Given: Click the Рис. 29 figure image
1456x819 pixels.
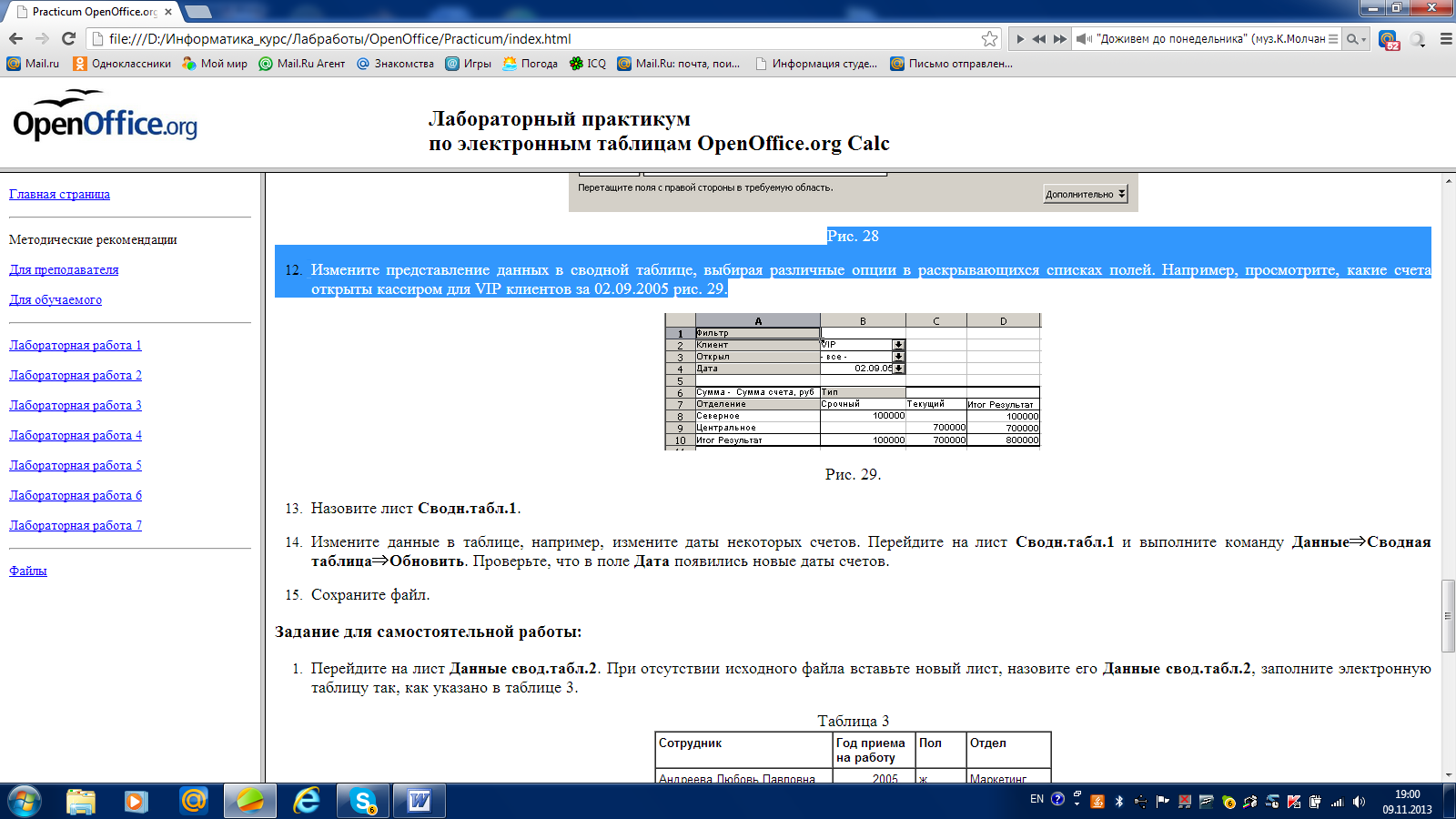Looking at the screenshot, I should pos(853,381).
